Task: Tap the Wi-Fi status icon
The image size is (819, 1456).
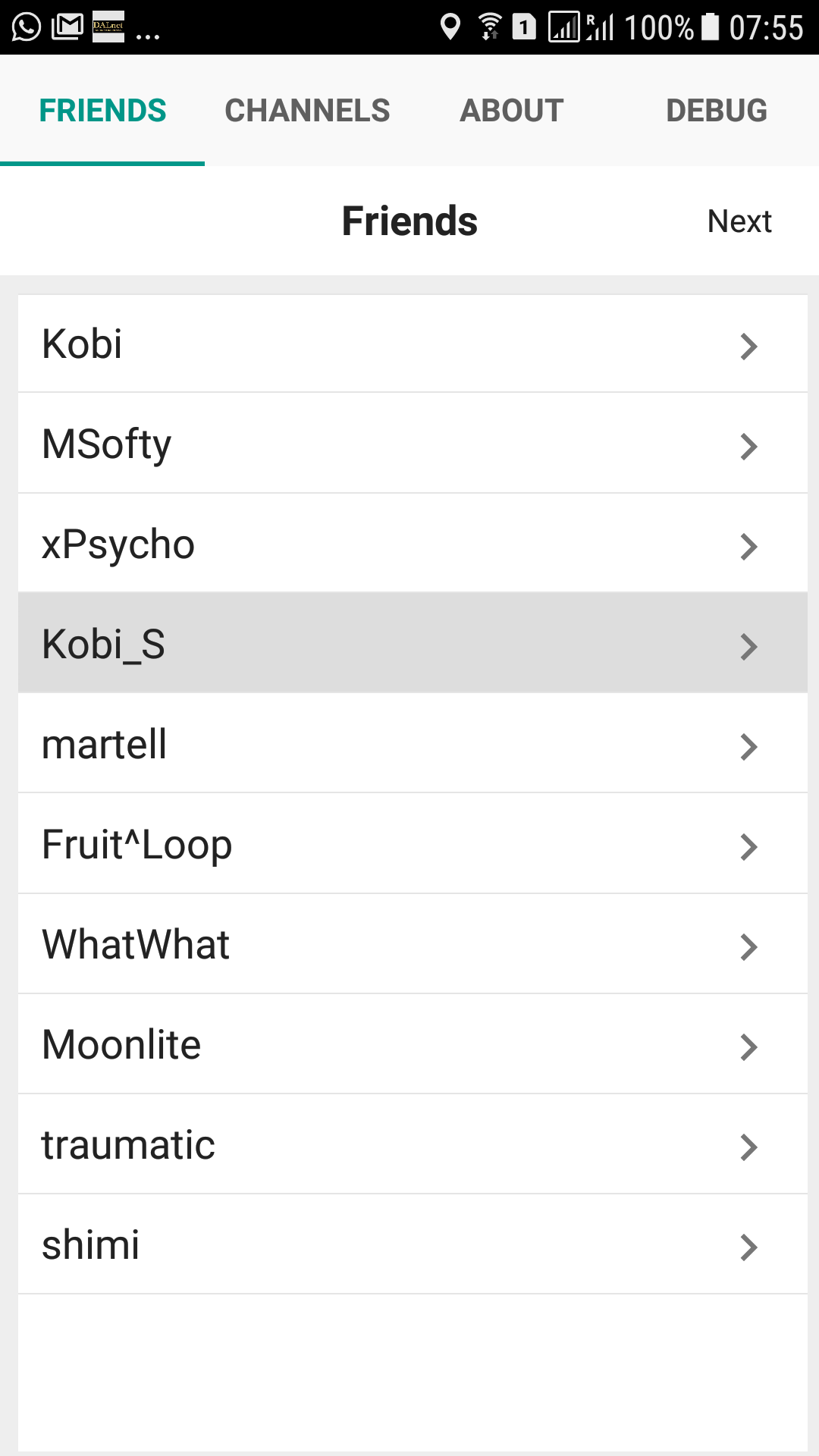Action: pyautogui.click(x=490, y=27)
